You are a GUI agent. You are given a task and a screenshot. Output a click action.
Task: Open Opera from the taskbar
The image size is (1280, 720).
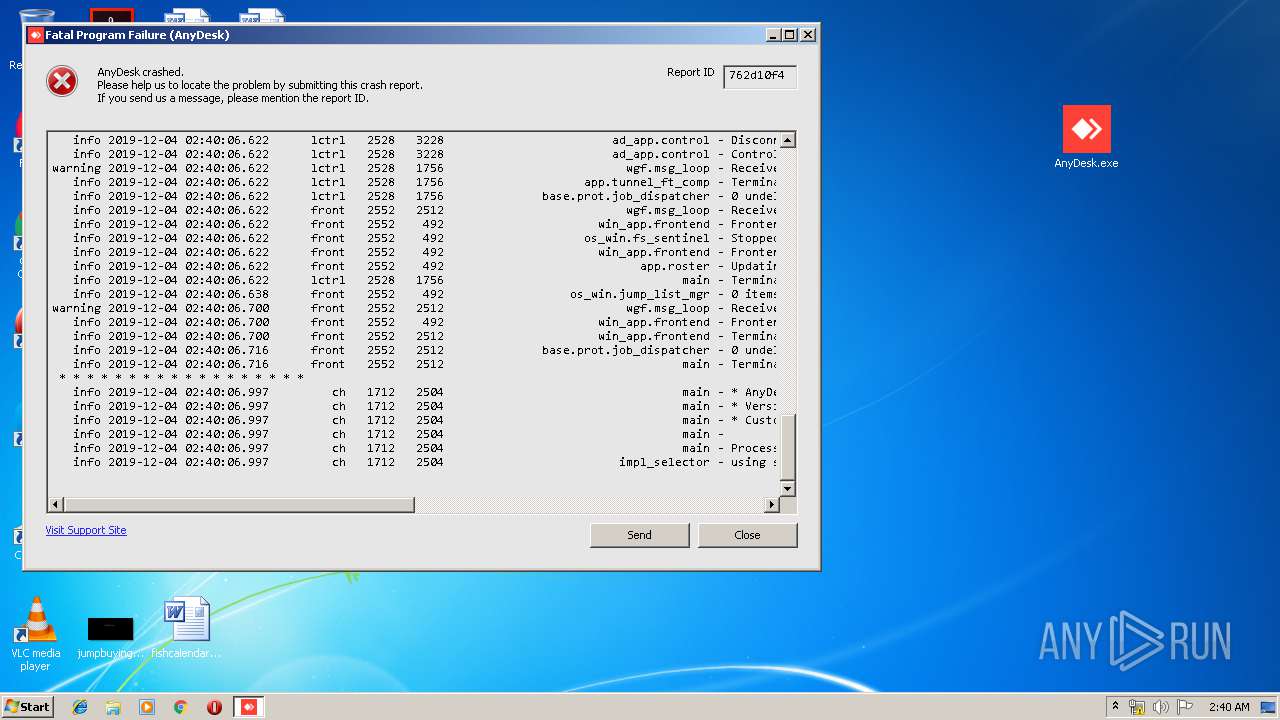coord(214,707)
